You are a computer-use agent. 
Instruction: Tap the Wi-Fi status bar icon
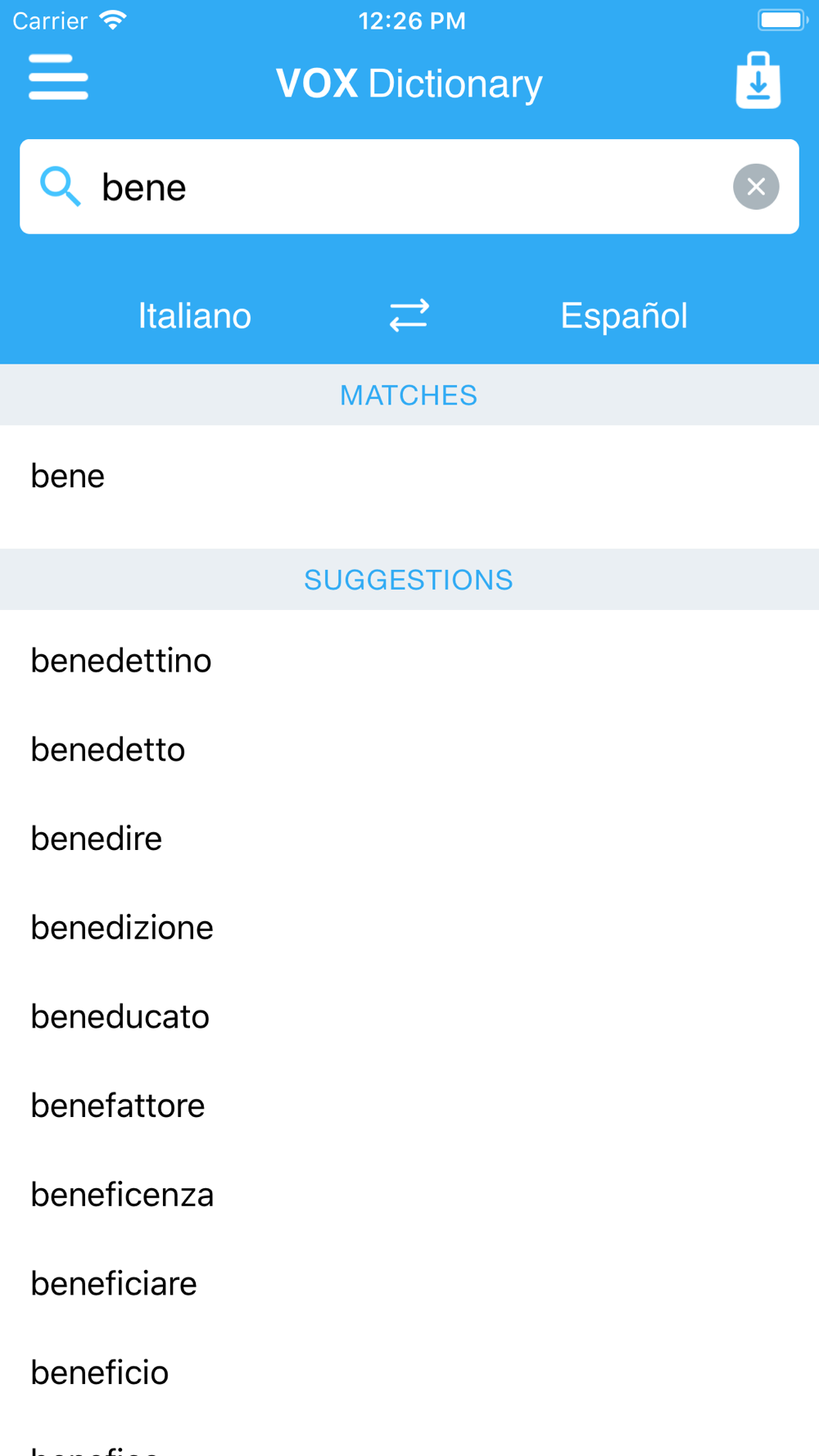pos(113,20)
